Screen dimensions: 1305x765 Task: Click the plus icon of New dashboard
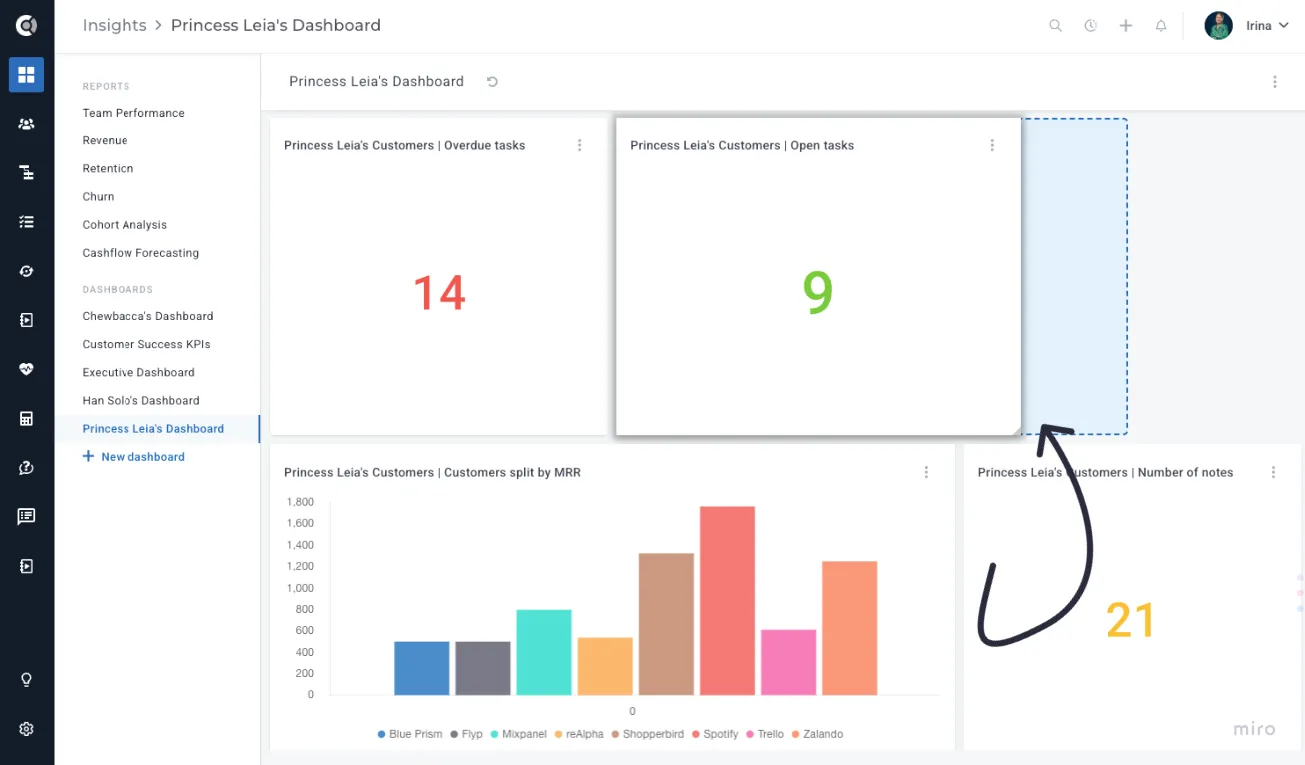click(88, 456)
